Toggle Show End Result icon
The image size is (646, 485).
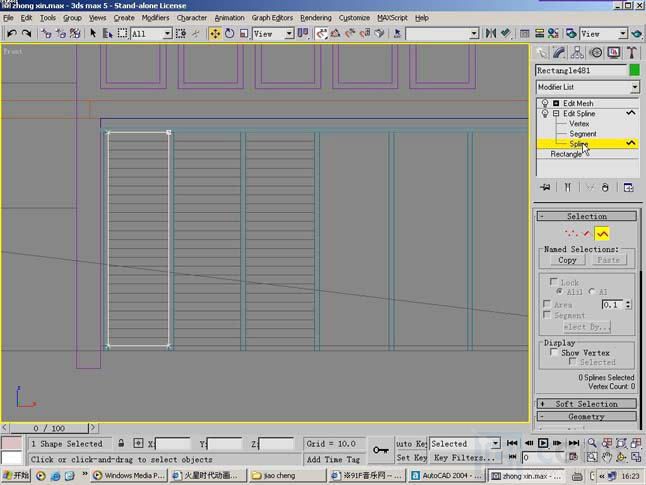[x=568, y=188]
